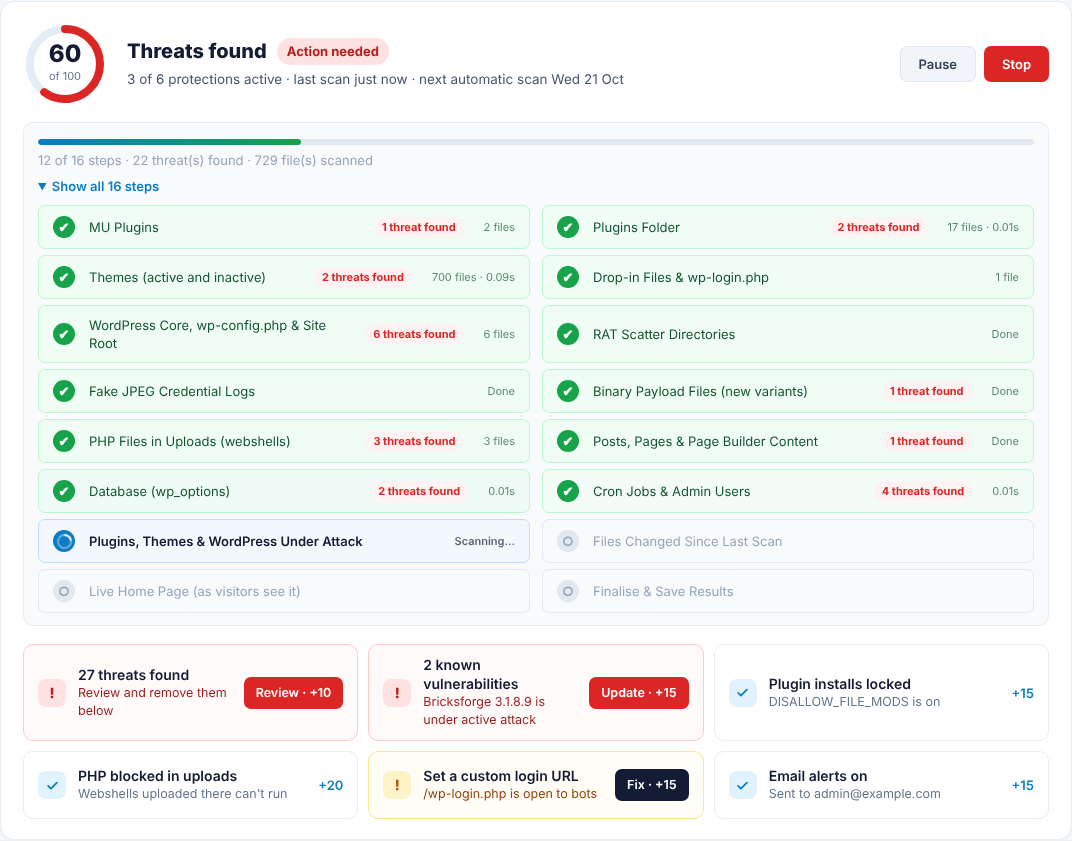Click pending circle for Files Changed Since Last Scan
Viewport: 1072px width, 841px height.
568,542
